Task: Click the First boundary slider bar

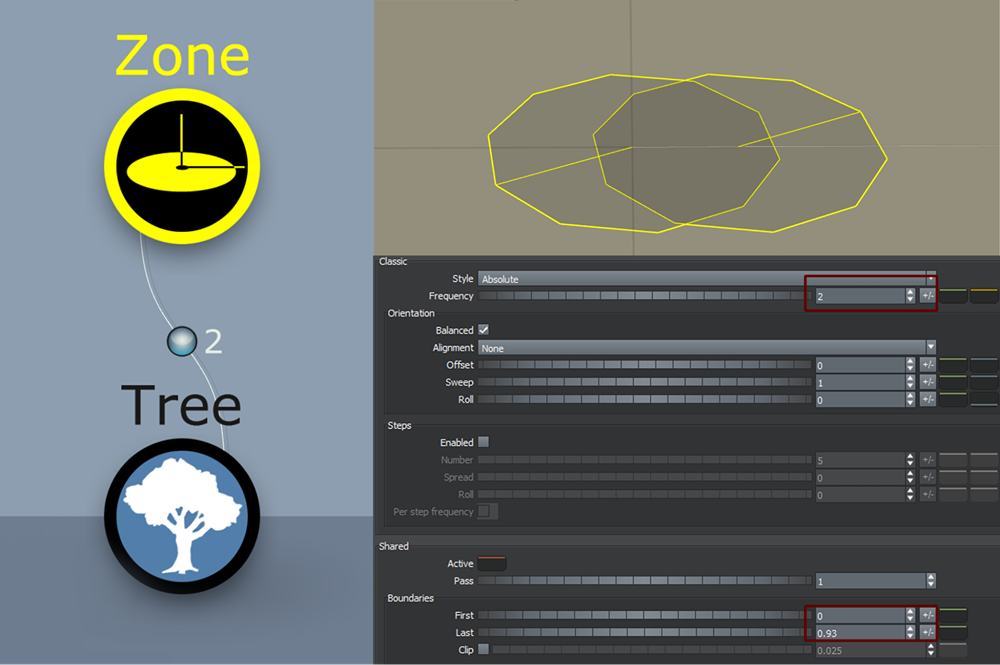Action: [645, 615]
